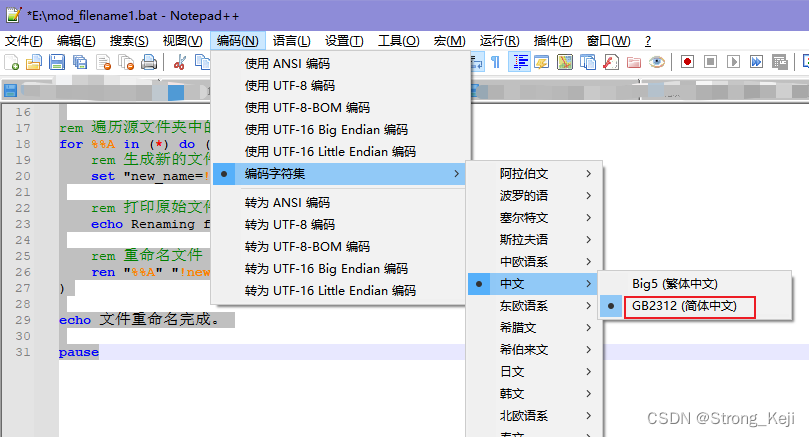Image resolution: width=809 pixels, height=437 pixels.
Task: Click Run Macro Multiple Times icon
Action: pyautogui.click(x=756, y=62)
